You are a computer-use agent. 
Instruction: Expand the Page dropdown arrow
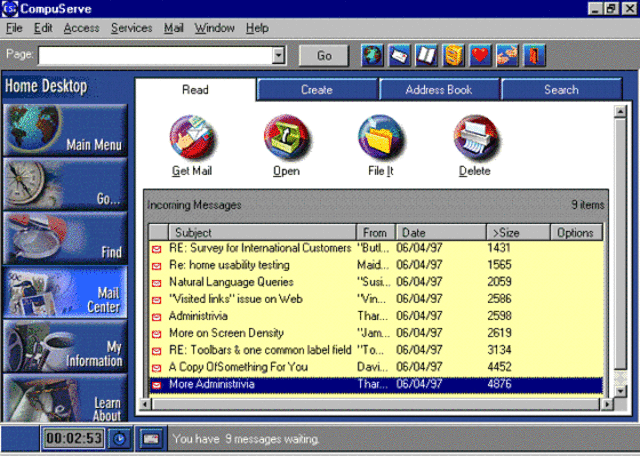click(x=278, y=55)
